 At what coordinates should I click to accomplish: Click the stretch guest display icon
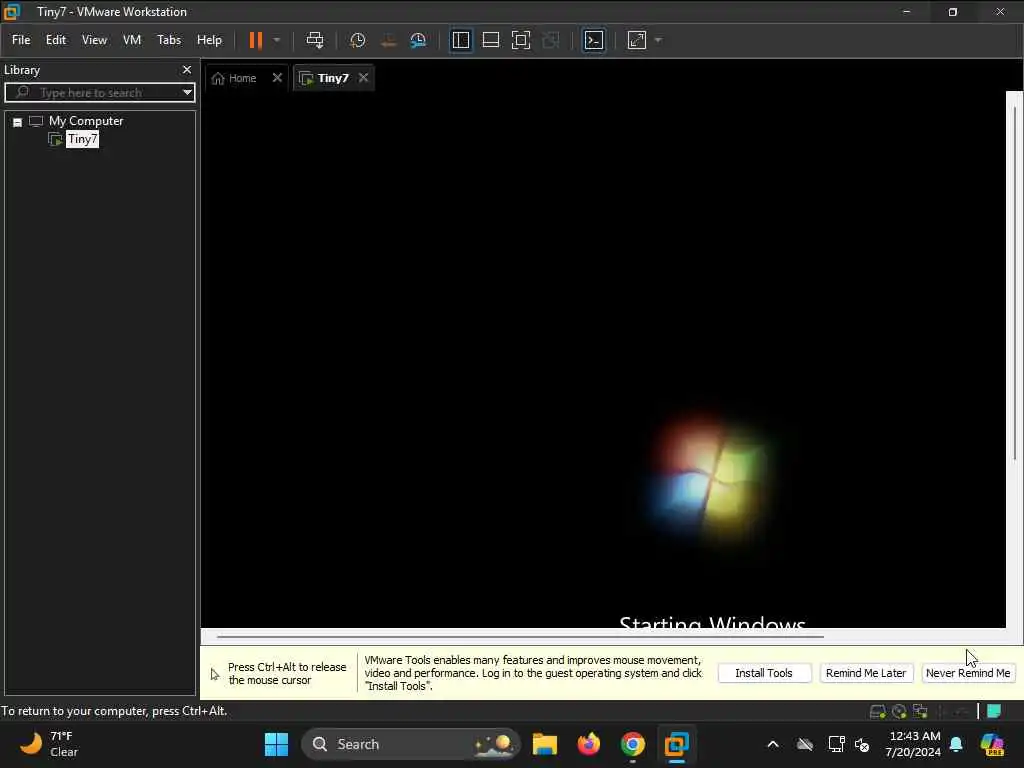tap(637, 40)
